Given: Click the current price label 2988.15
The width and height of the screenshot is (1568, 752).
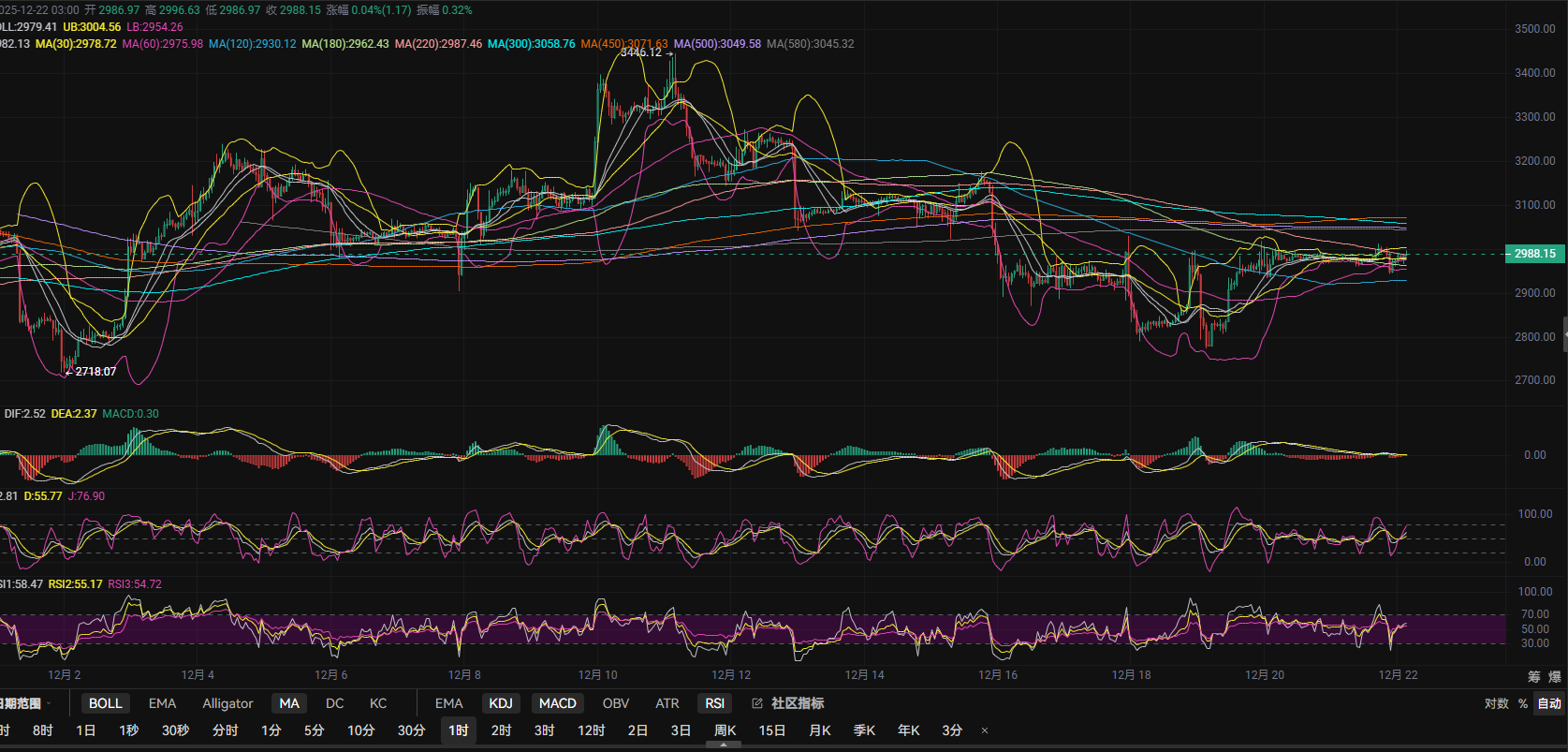Looking at the screenshot, I should point(1534,254).
